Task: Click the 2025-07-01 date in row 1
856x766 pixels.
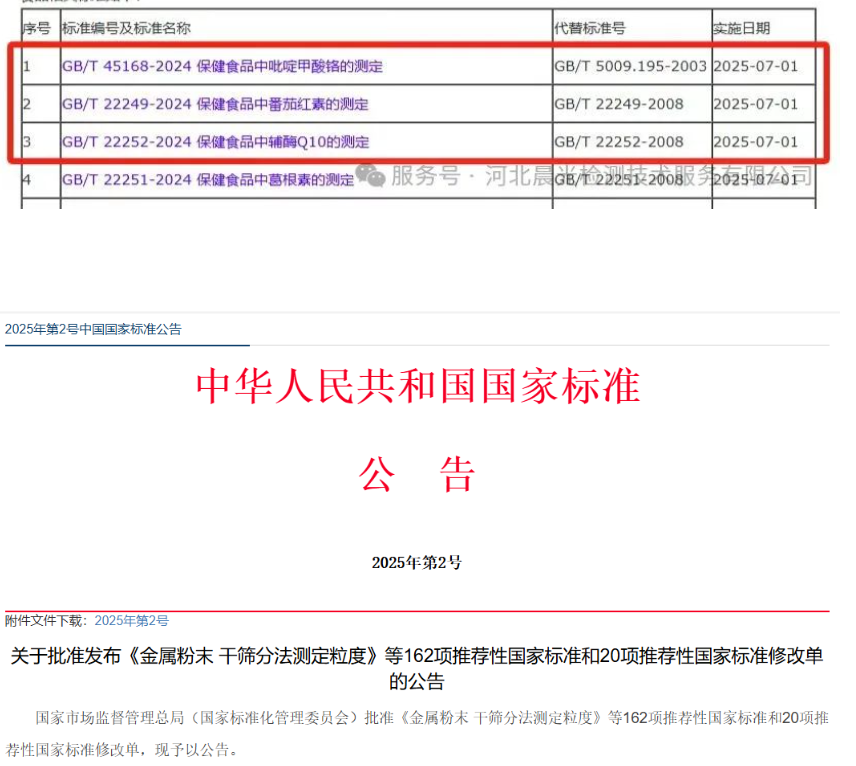Action: click(x=756, y=67)
